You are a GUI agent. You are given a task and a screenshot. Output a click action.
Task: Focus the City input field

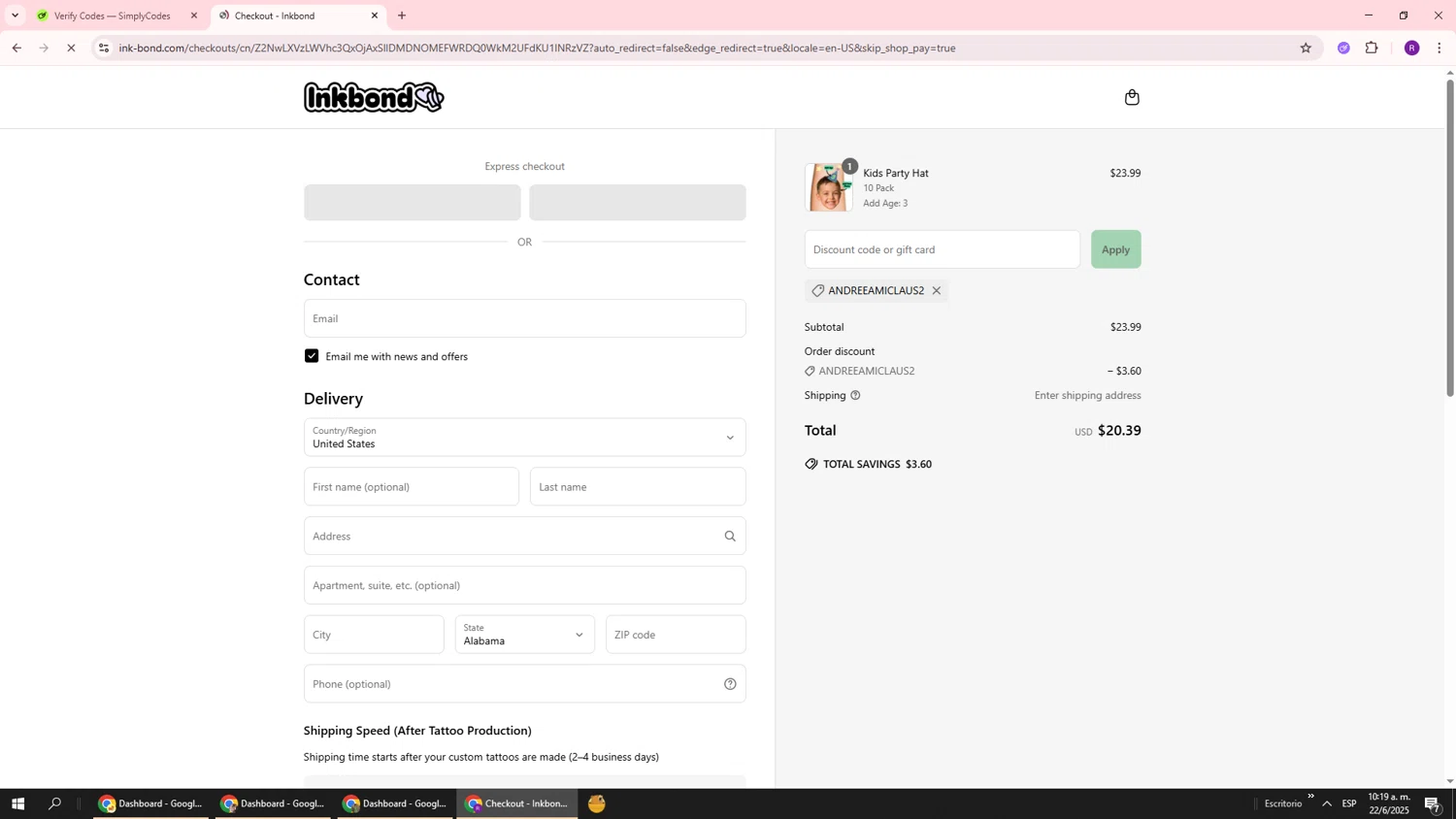[374, 635]
